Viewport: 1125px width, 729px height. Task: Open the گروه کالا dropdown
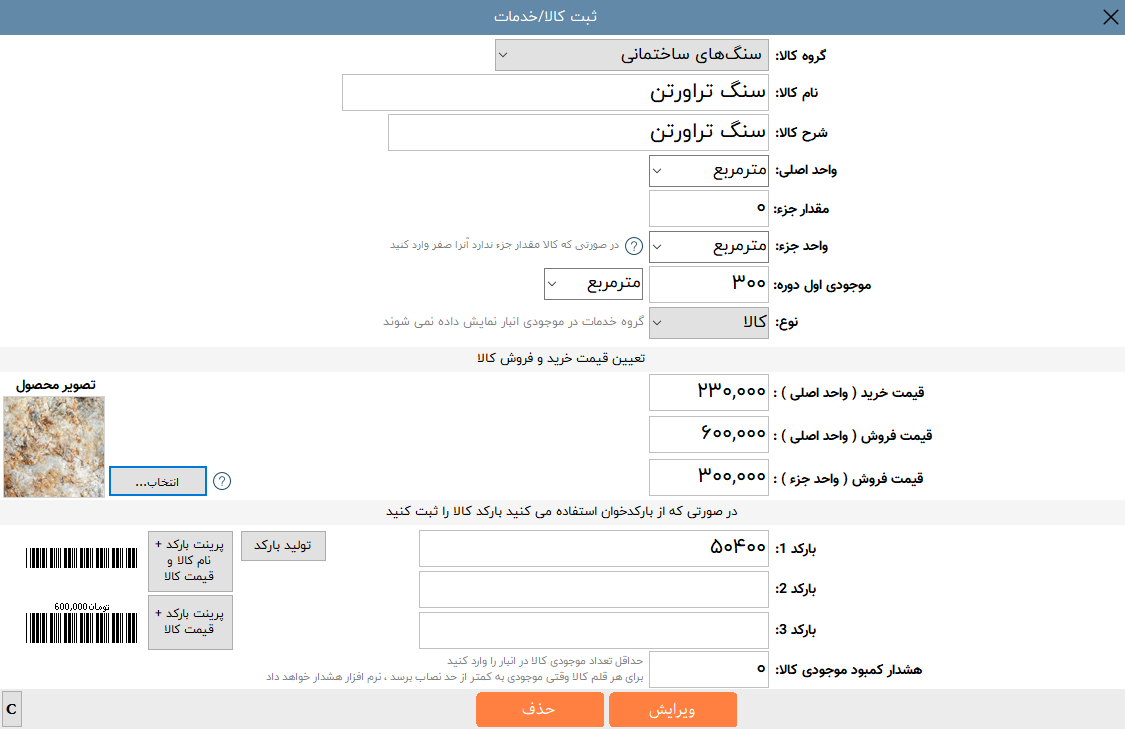click(631, 55)
